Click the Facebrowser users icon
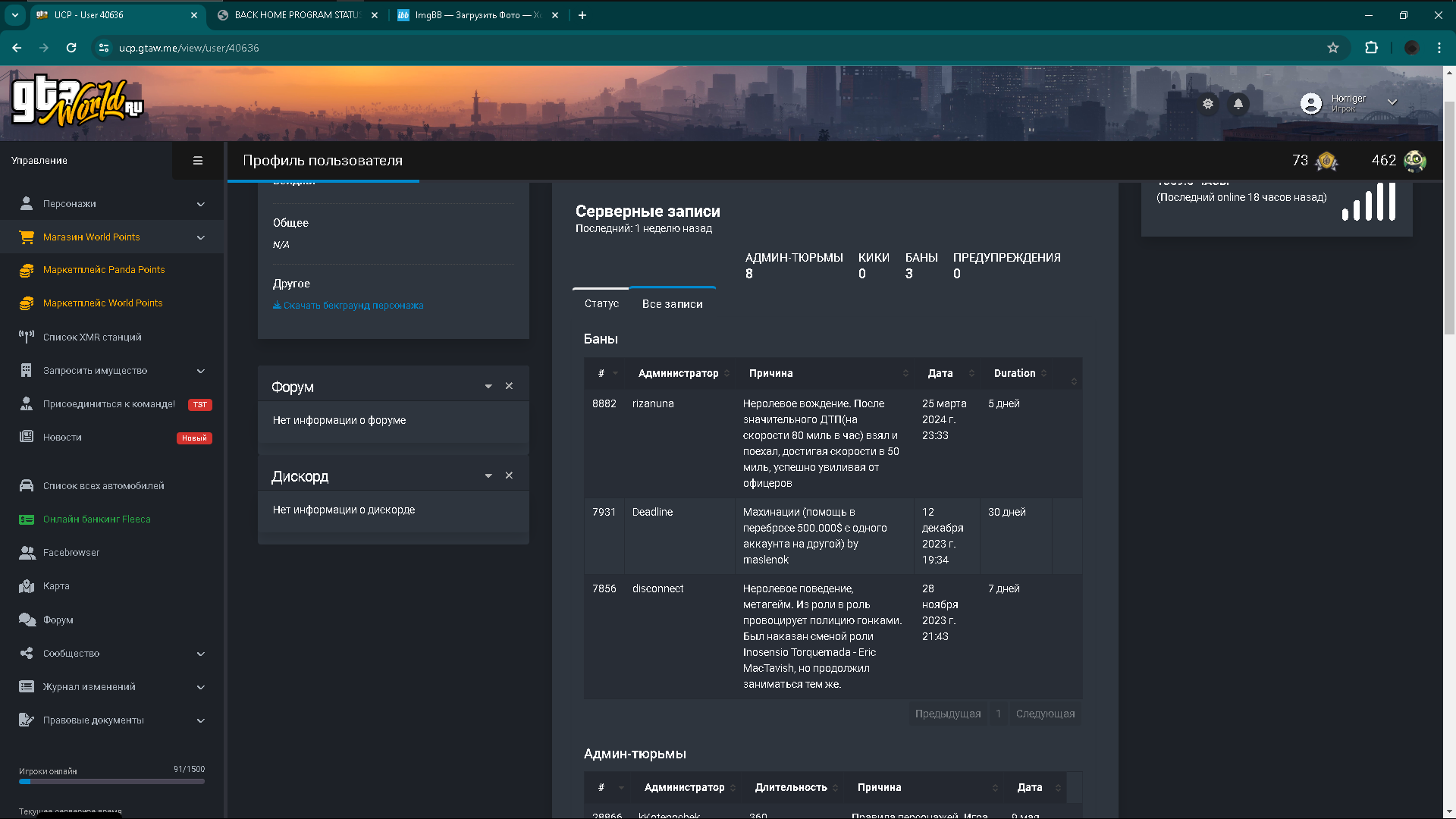 (x=27, y=553)
